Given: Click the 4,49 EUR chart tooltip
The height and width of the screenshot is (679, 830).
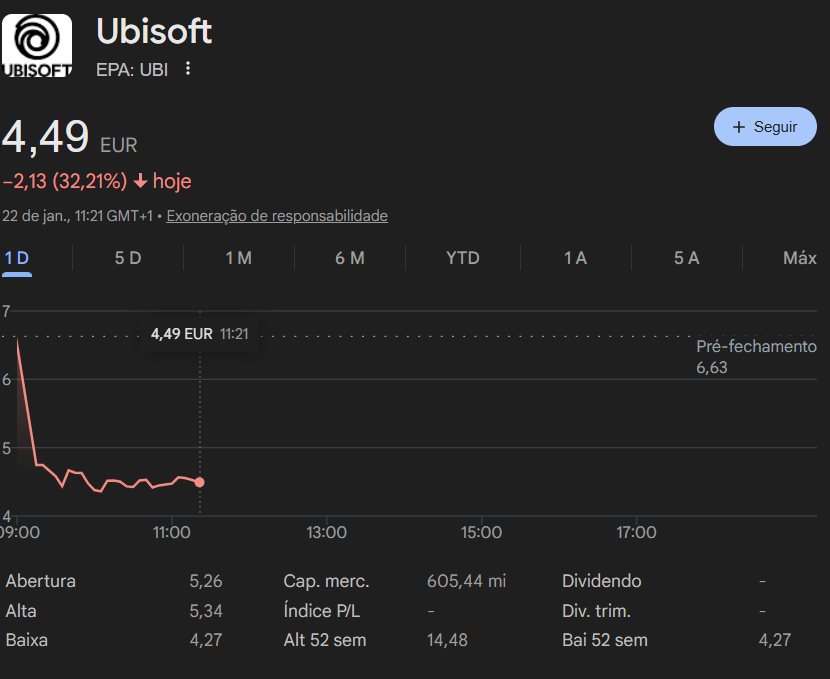Looking at the screenshot, I should tap(199, 333).
